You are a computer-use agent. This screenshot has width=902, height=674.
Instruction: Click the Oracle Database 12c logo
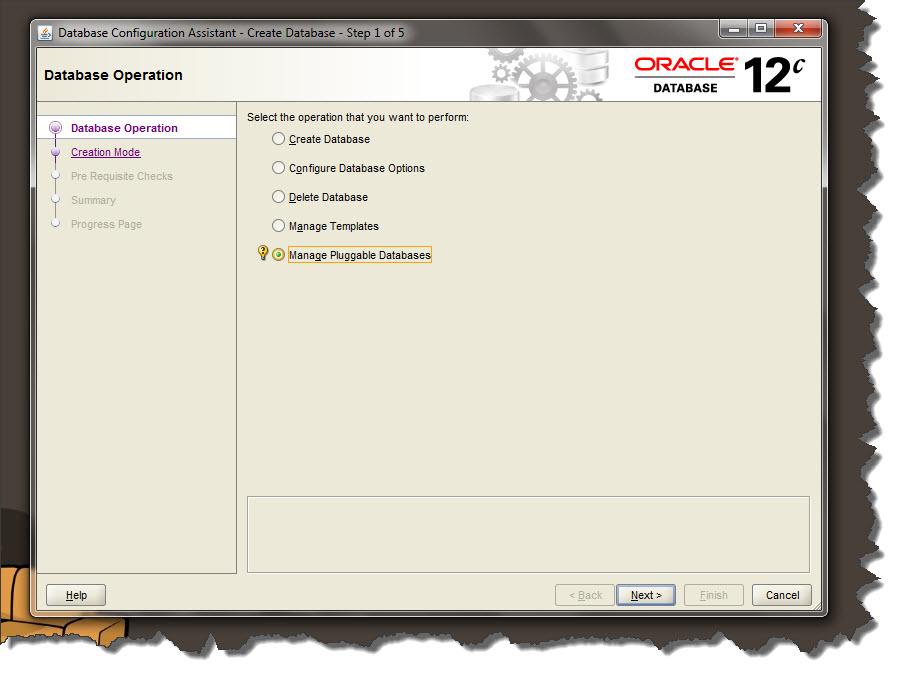(713, 73)
